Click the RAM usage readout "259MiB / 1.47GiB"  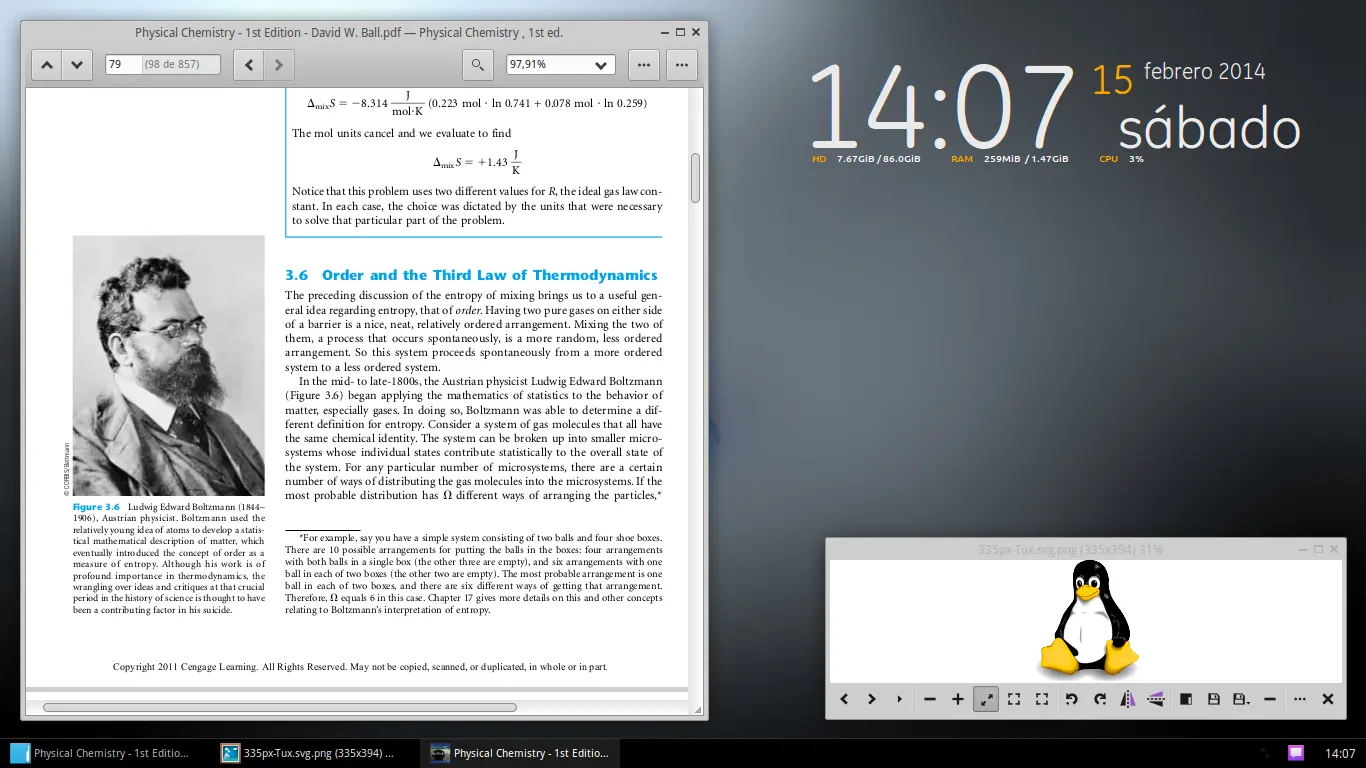(1026, 159)
